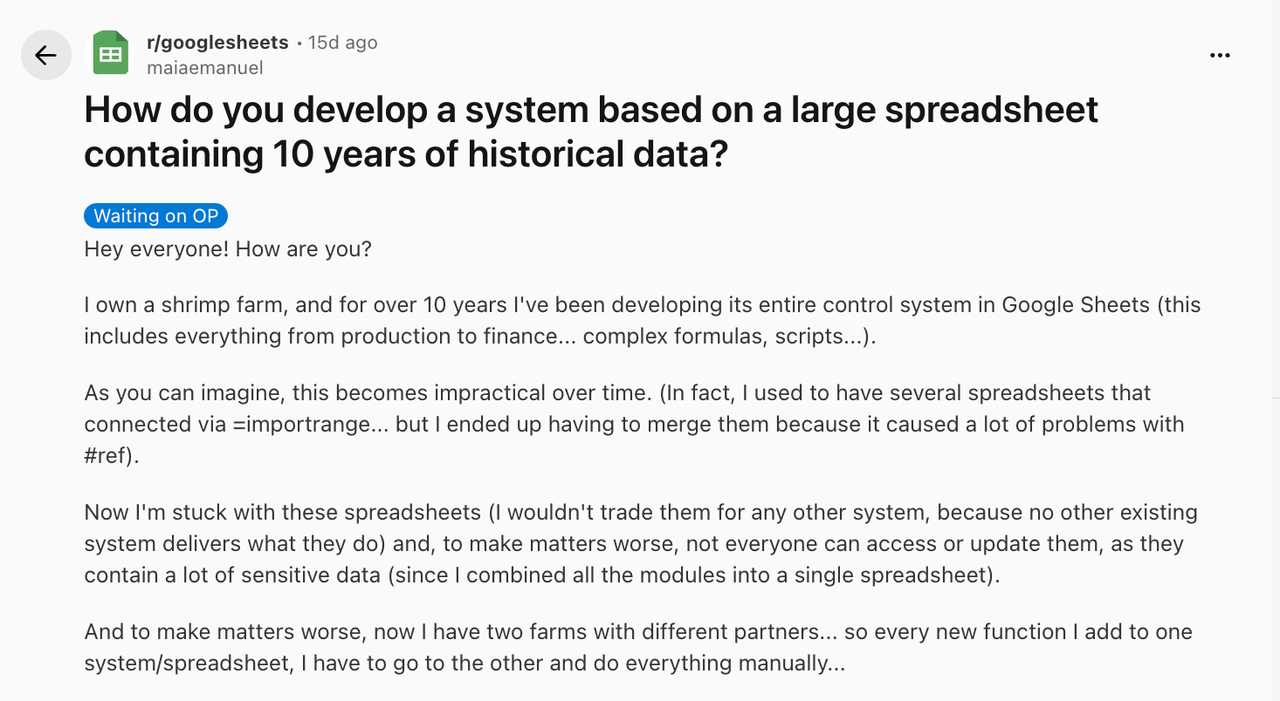This screenshot has width=1280, height=701.
Task: Click "Google Sheets" in the first paragraph
Action: tap(1075, 305)
